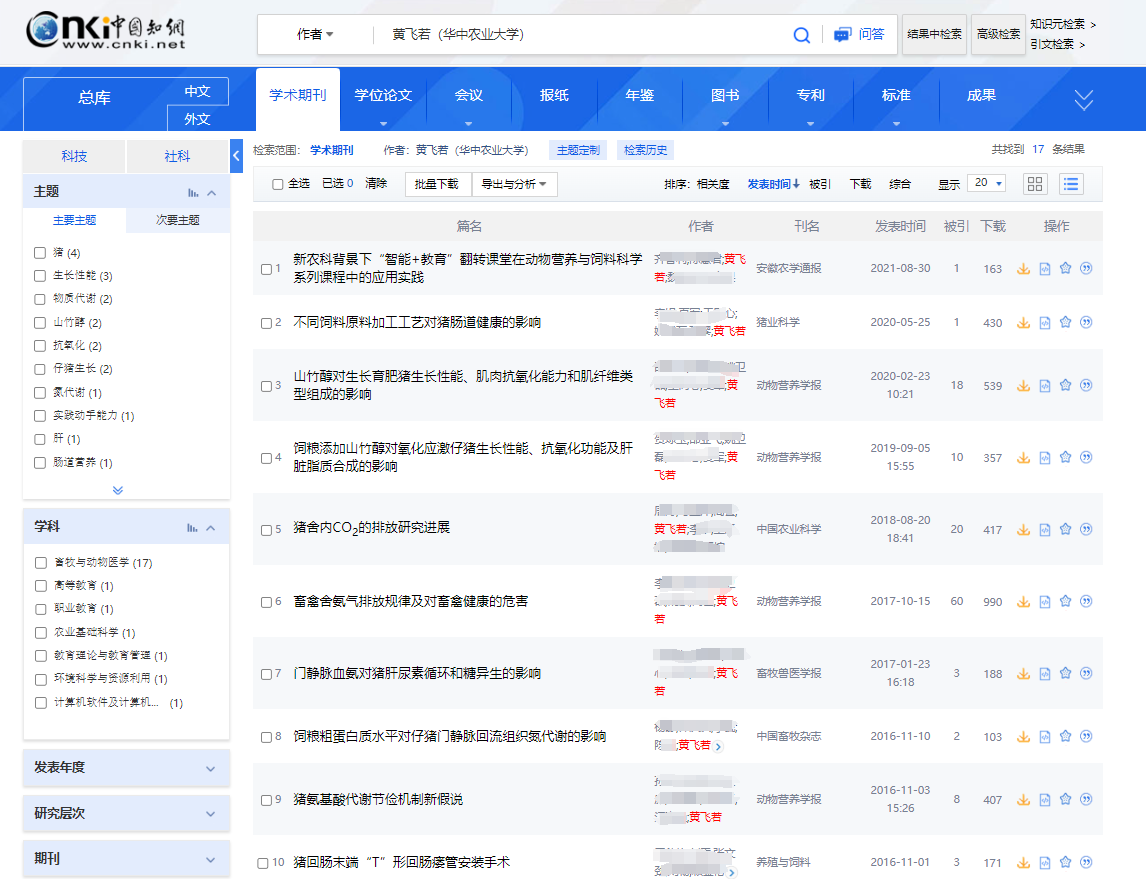Favorite the 2016-11-03 article
The width and height of the screenshot is (1146, 879).
click(x=1066, y=799)
